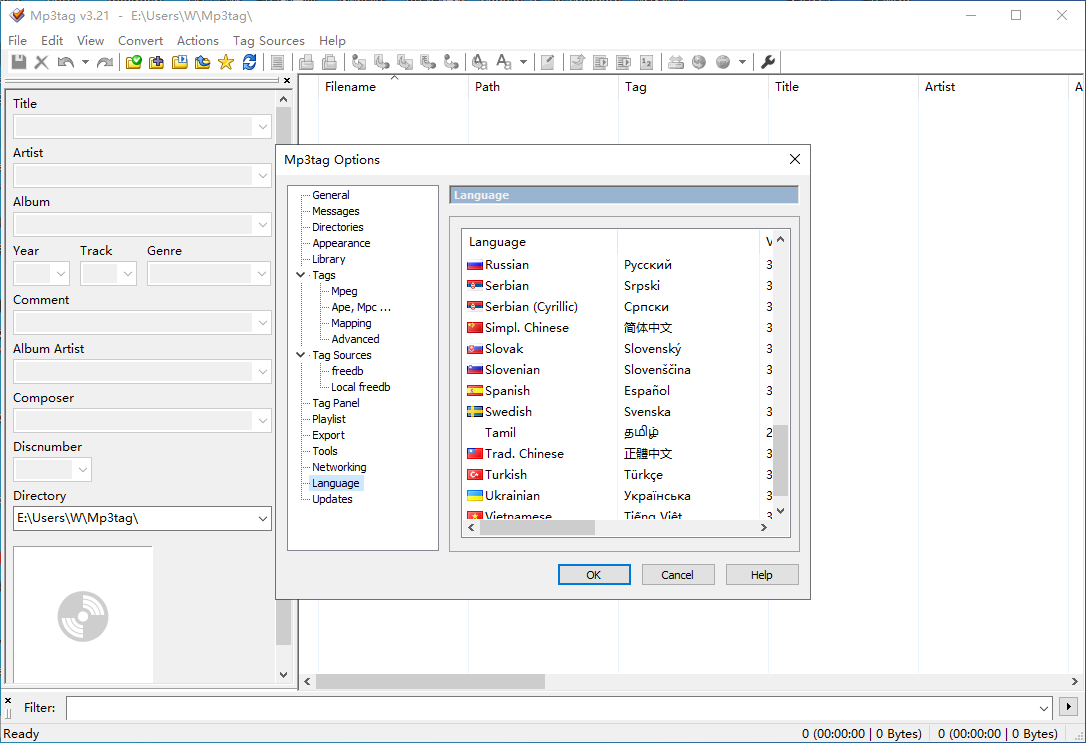Click the Redo arrow icon

click(105, 62)
